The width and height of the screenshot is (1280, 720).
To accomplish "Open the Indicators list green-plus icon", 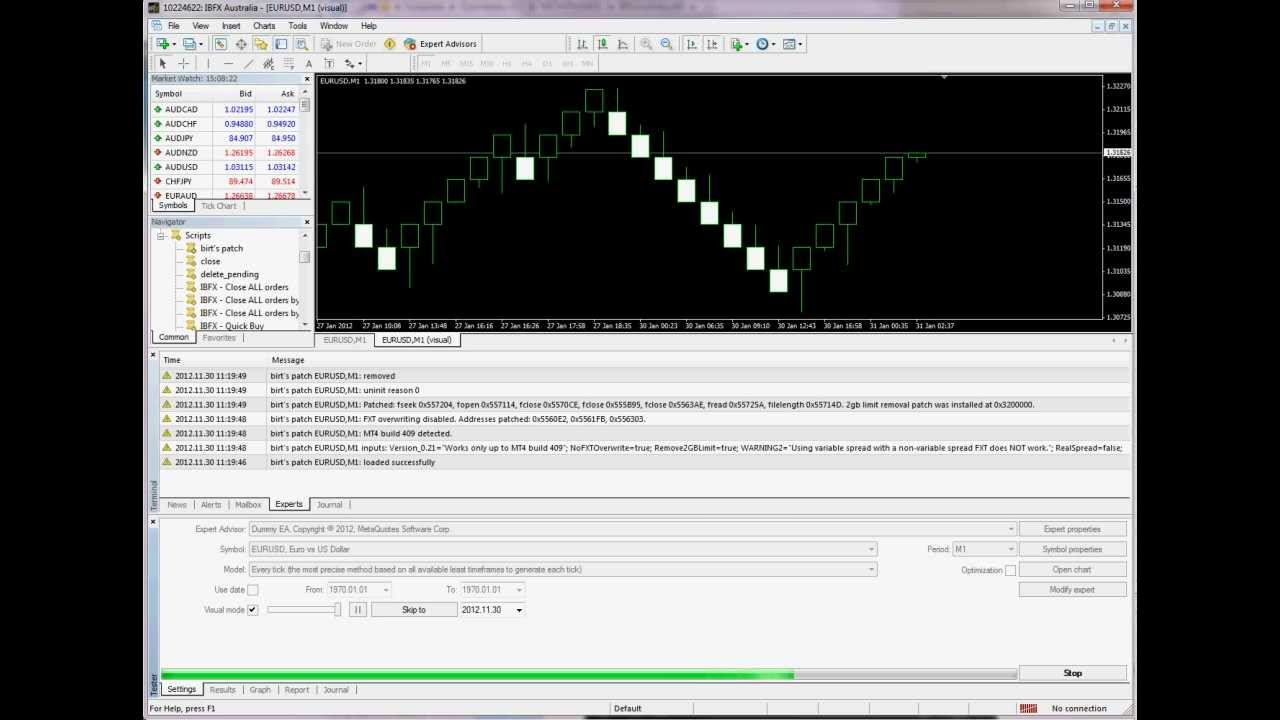I will (x=737, y=44).
